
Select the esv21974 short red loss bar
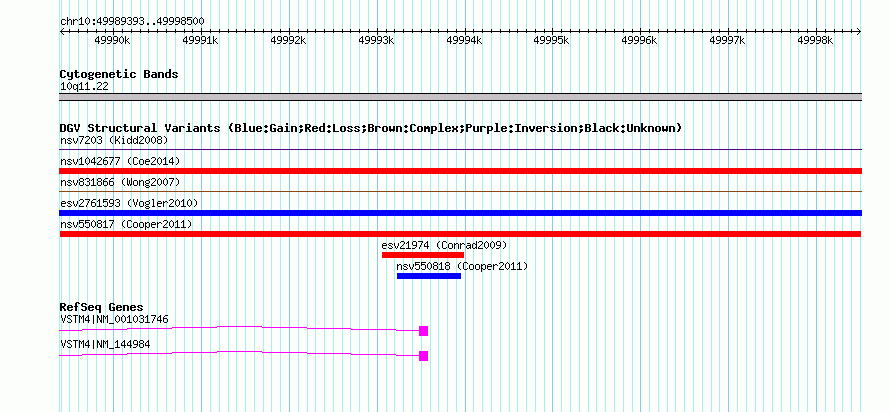pyautogui.click(x=423, y=255)
